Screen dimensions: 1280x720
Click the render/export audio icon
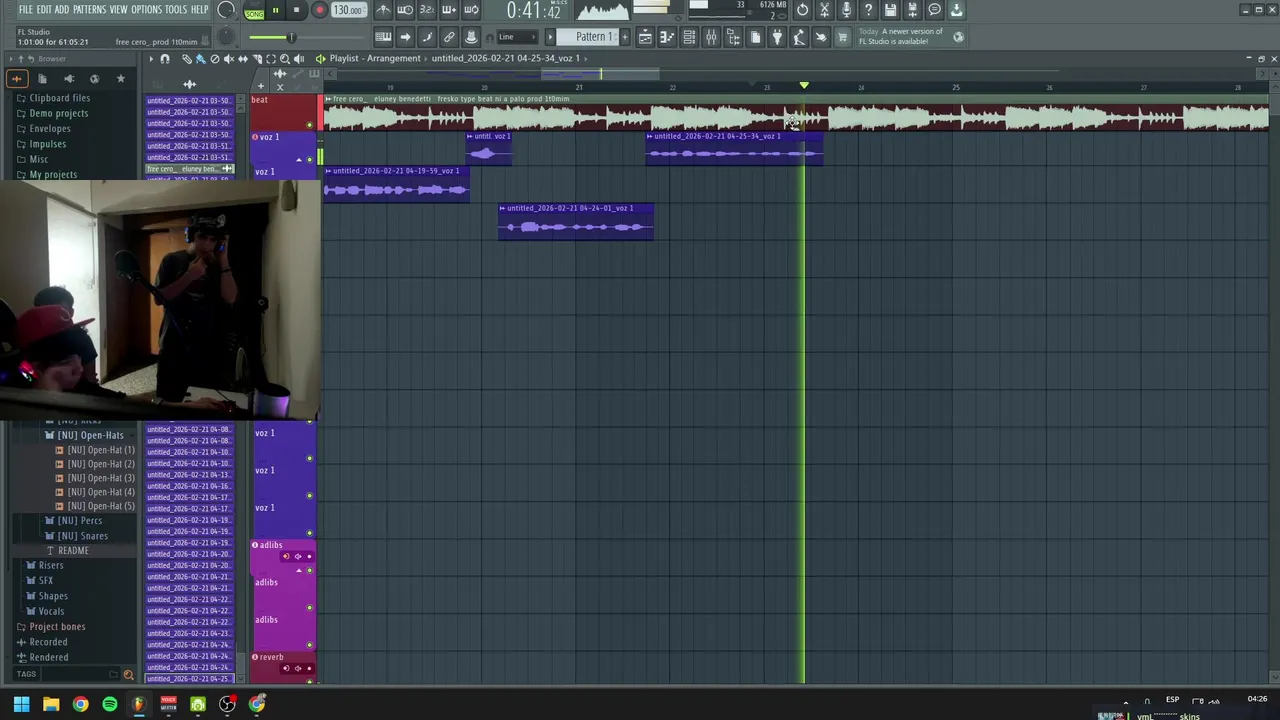point(912,10)
